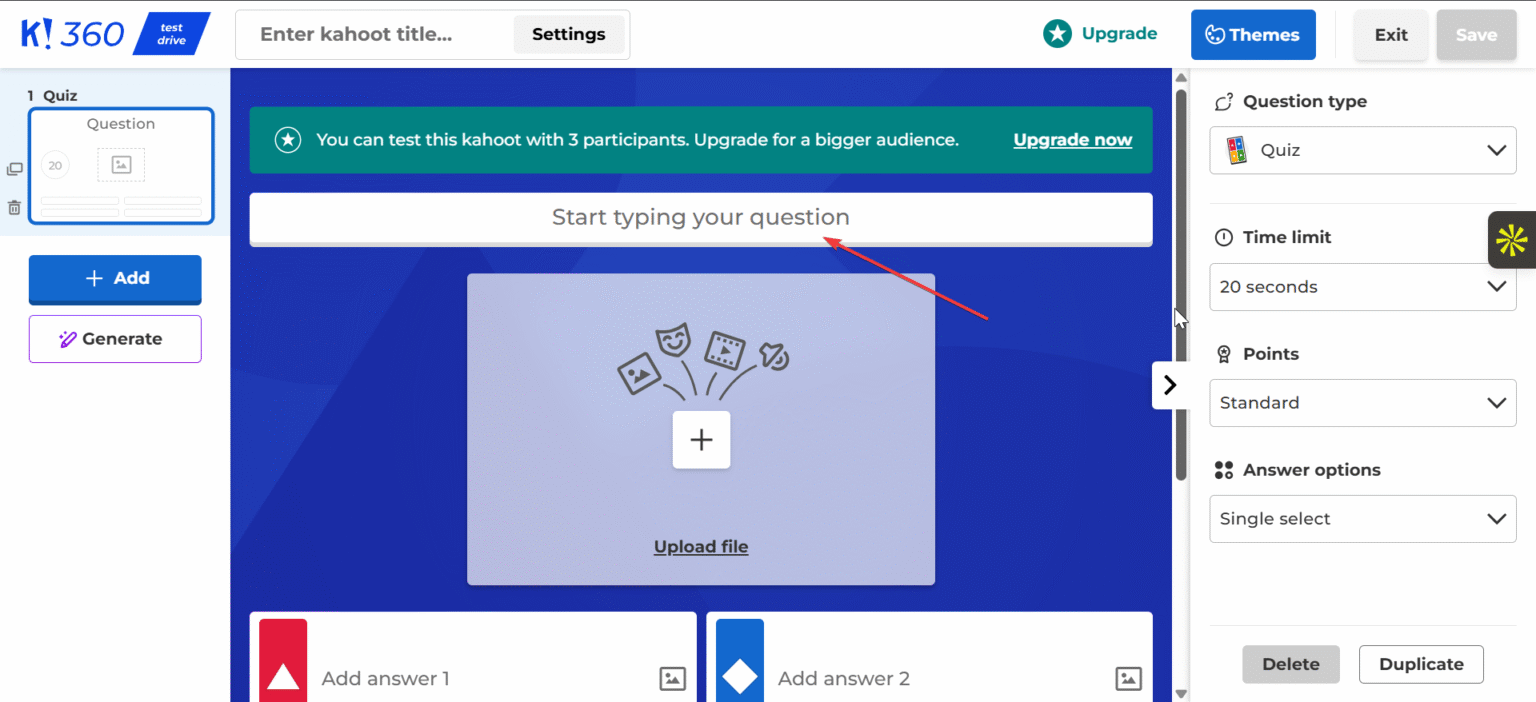
Task: Click the media type icons illustration
Action: 703,363
